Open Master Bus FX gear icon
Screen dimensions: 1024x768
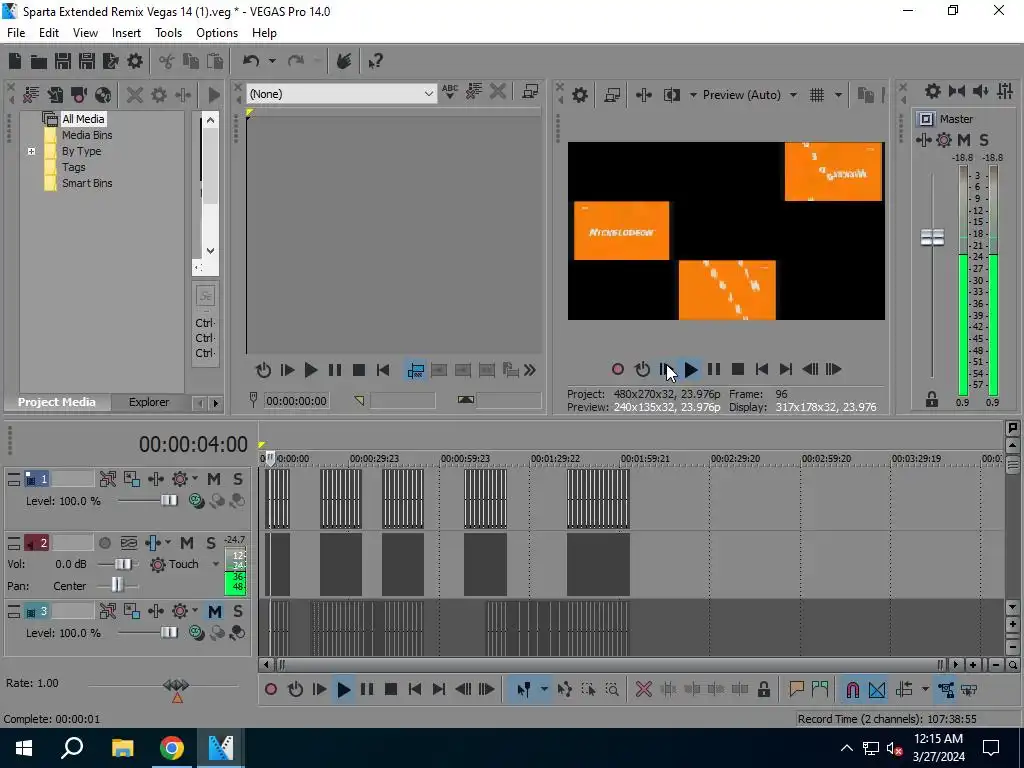(x=944, y=140)
